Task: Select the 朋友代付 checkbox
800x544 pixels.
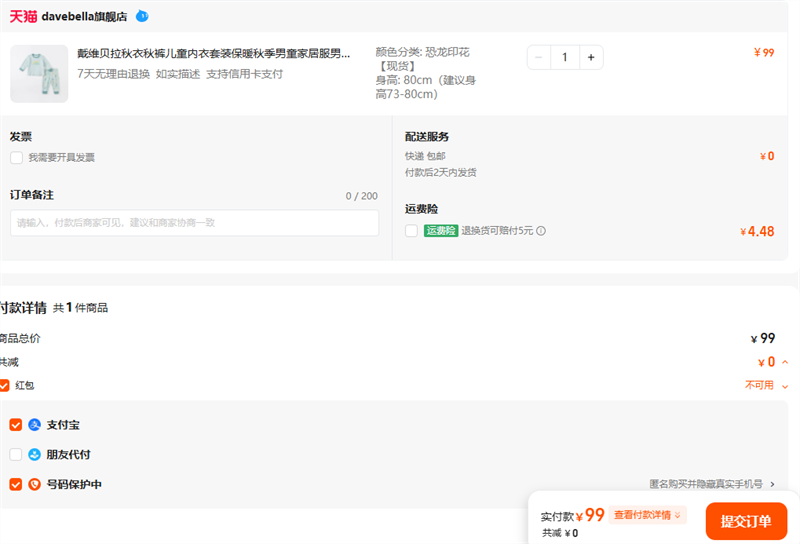Action: pyautogui.click(x=15, y=455)
